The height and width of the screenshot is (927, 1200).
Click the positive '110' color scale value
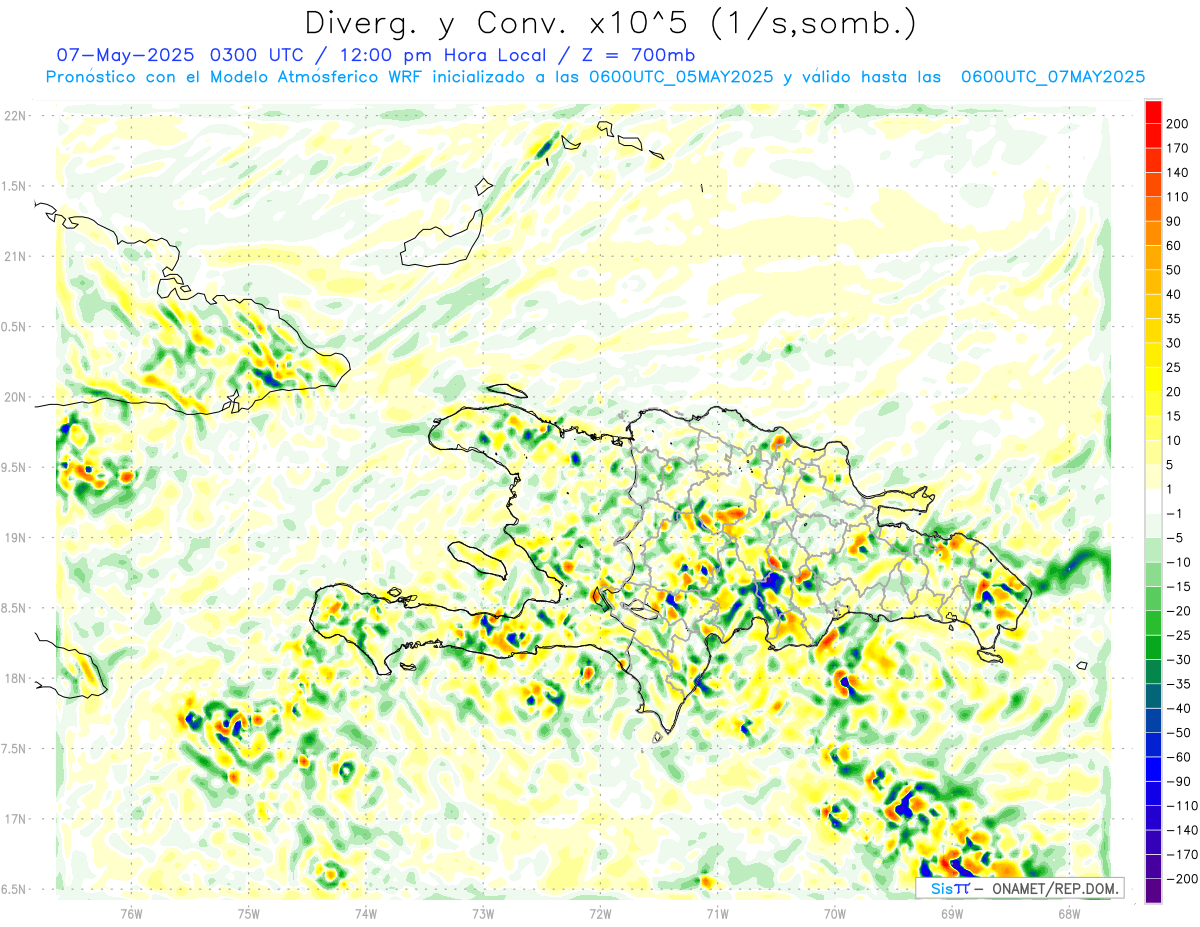point(1177,197)
